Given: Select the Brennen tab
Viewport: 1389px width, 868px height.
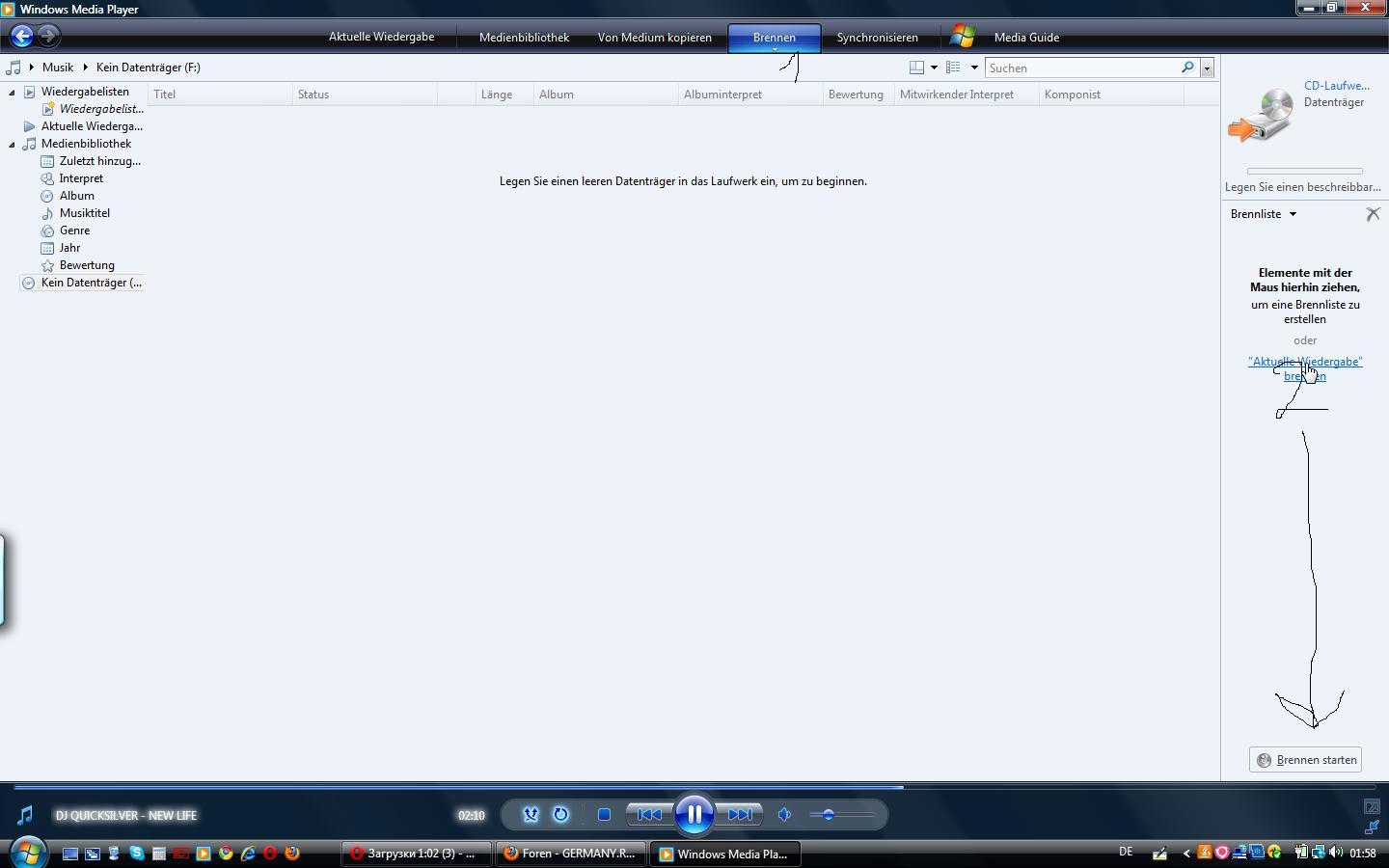Looking at the screenshot, I should point(774,38).
